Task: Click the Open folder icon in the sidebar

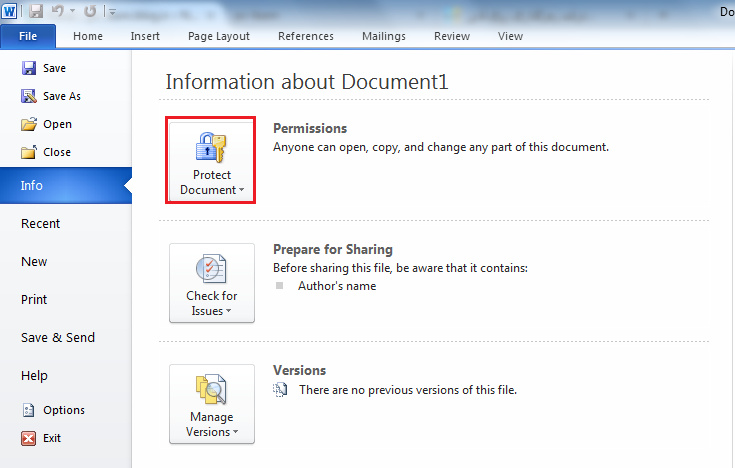Action: pyautogui.click(x=29, y=124)
